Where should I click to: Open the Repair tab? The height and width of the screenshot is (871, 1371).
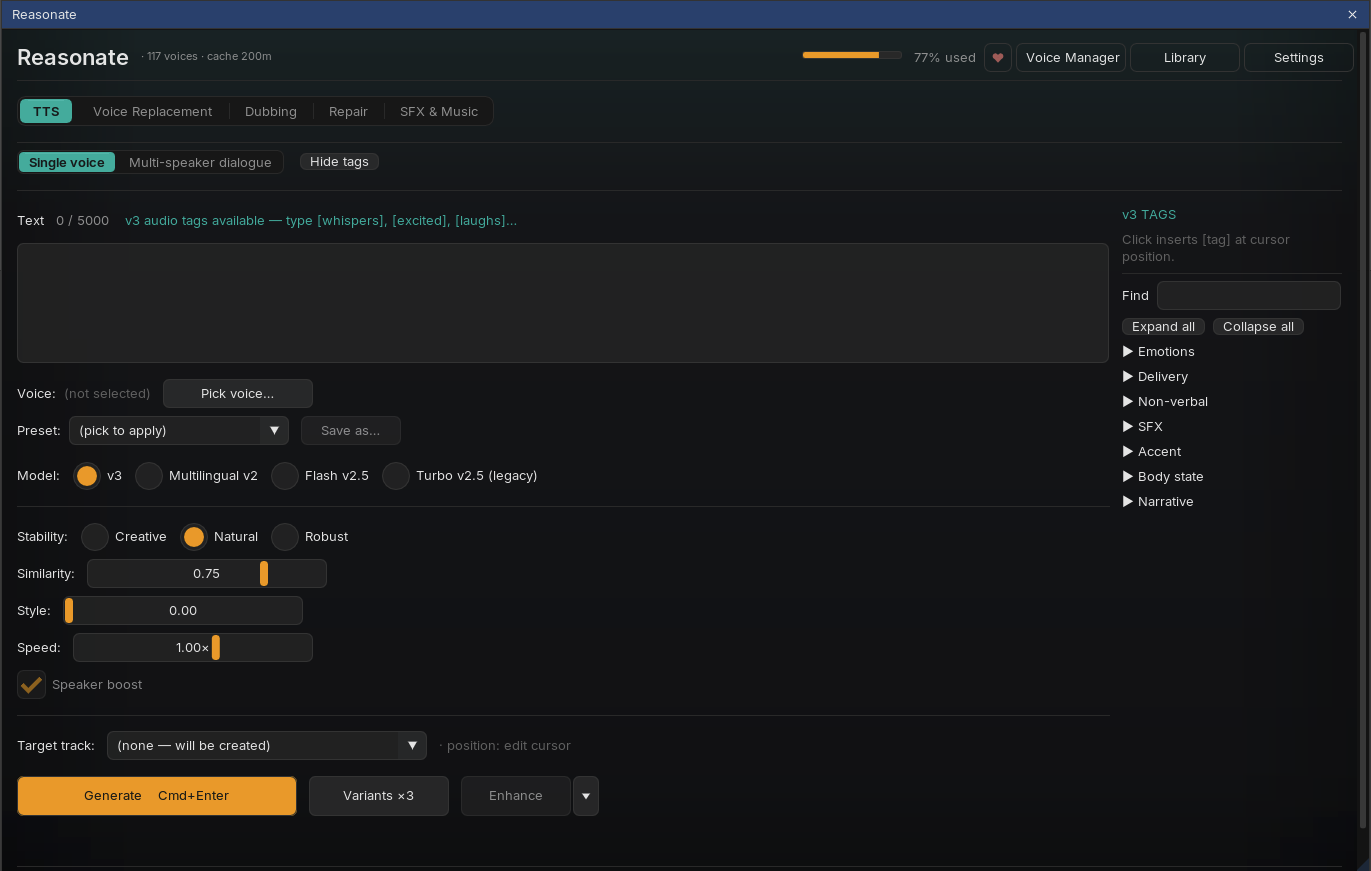[348, 111]
